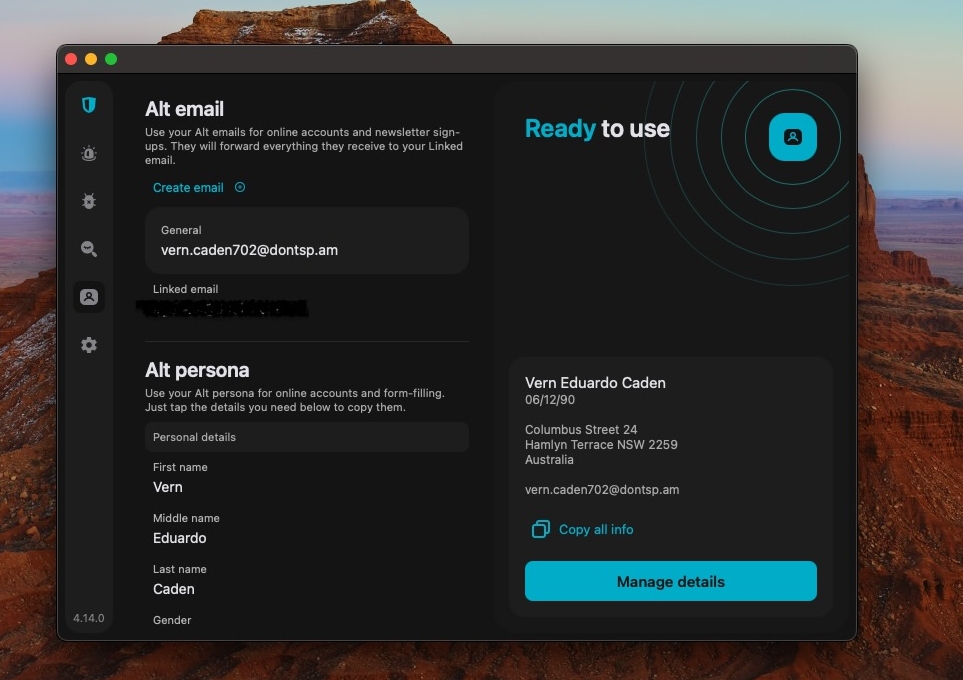Open the Alerts bell icon in sidebar

tap(88, 153)
